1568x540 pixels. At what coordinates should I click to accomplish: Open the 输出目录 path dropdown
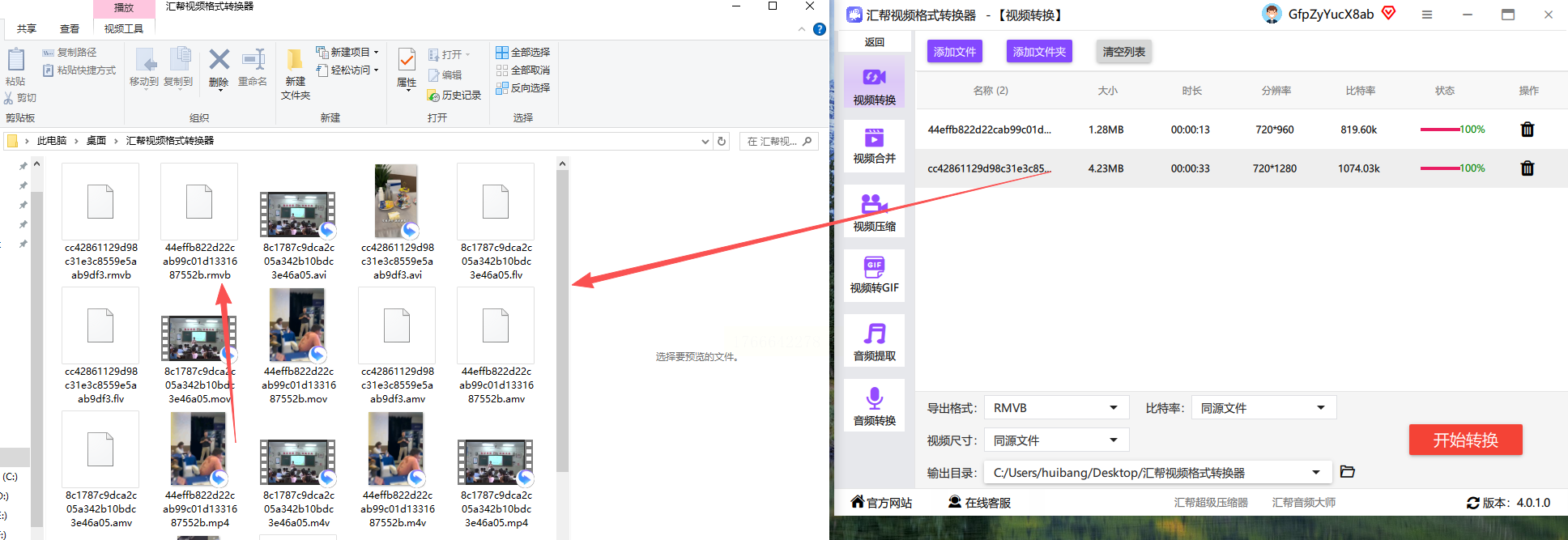pyautogui.click(x=1157, y=473)
